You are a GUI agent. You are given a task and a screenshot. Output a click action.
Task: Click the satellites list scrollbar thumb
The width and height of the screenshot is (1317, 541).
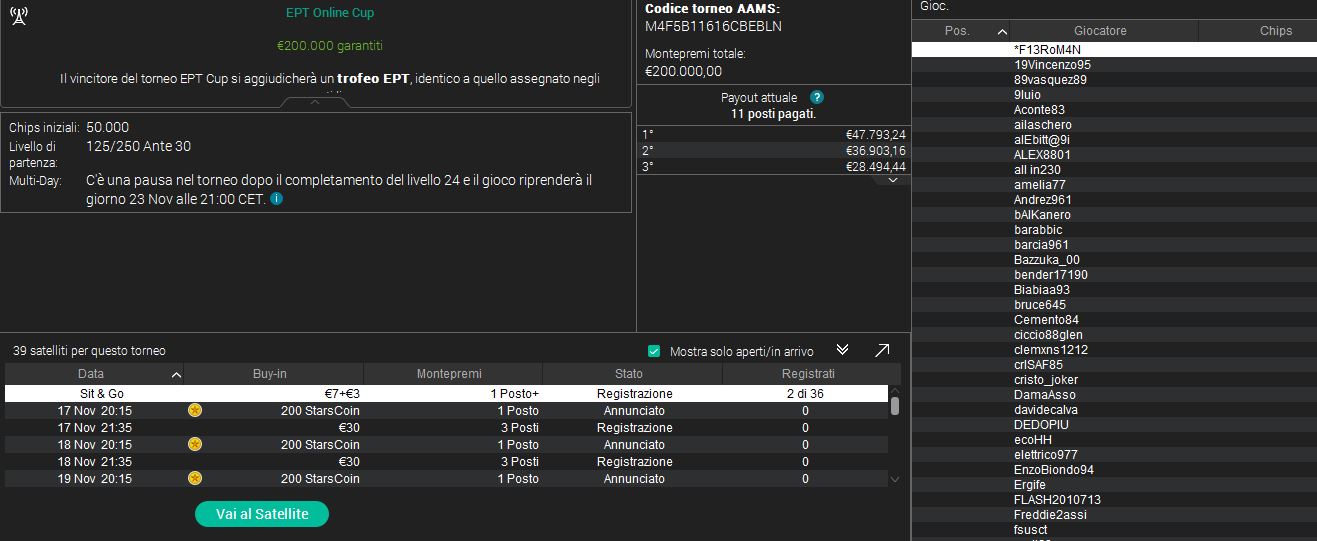pyautogui.click(x=895, y=405)
